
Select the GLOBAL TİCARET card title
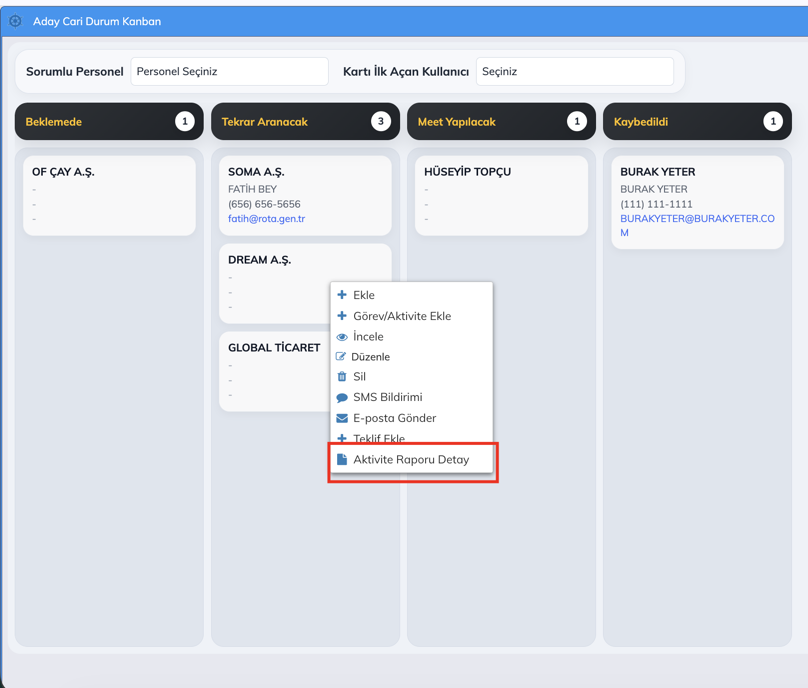pyautogui.click(x=274, y=348)
